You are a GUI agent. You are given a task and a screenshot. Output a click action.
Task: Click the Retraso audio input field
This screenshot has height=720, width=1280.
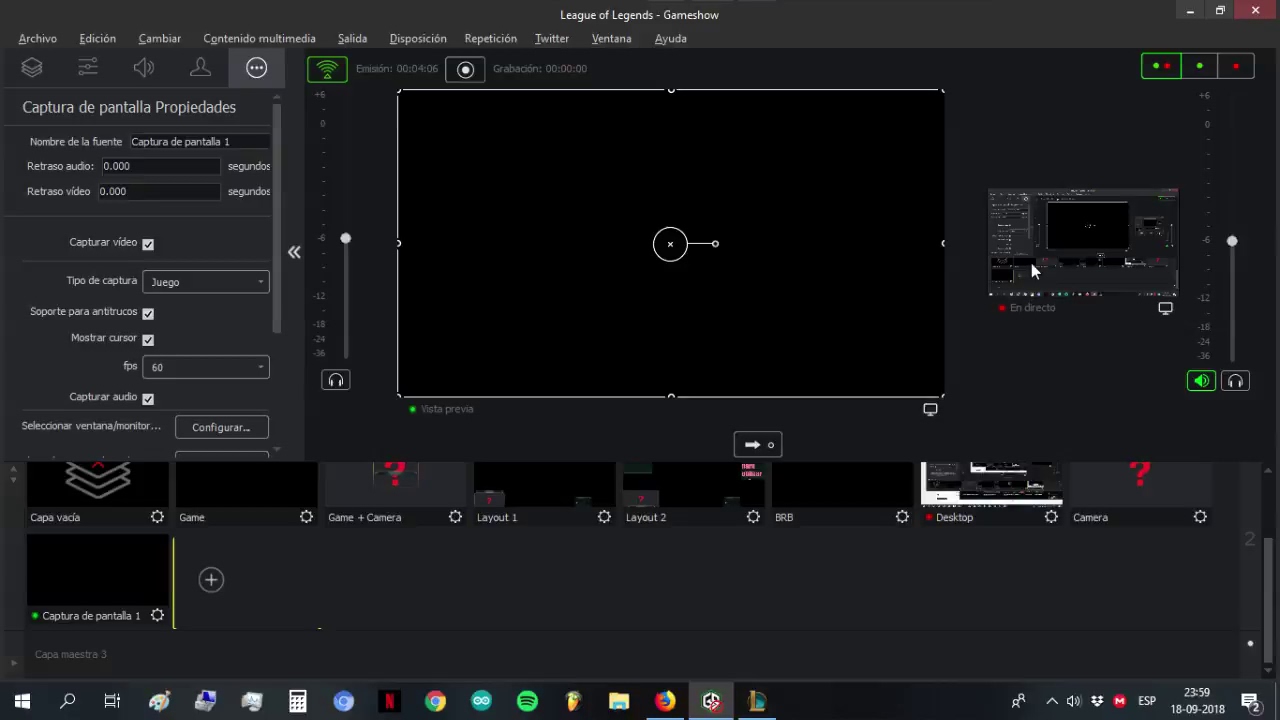coord(159,166)
